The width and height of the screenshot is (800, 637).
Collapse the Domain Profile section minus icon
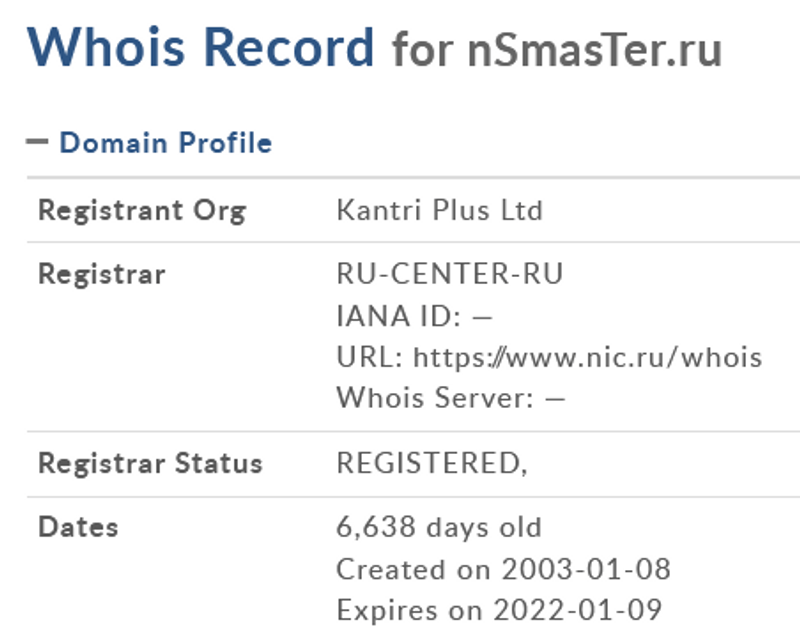(x=37, y=142)
